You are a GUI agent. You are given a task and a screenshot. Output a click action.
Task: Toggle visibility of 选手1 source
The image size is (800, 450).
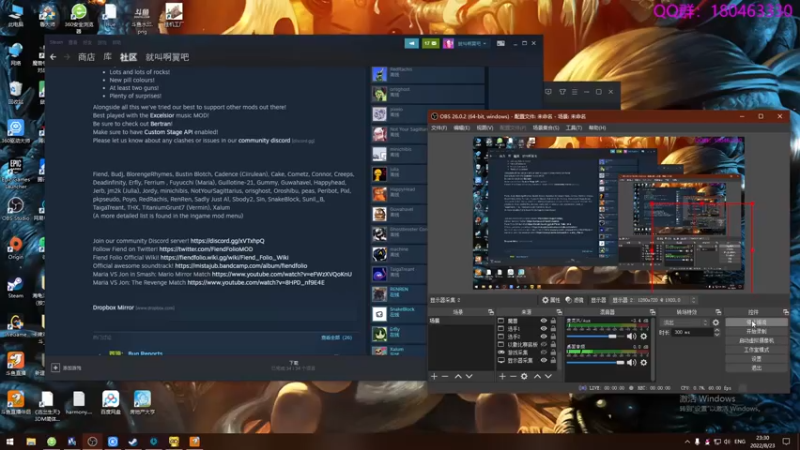coord(543,329)
